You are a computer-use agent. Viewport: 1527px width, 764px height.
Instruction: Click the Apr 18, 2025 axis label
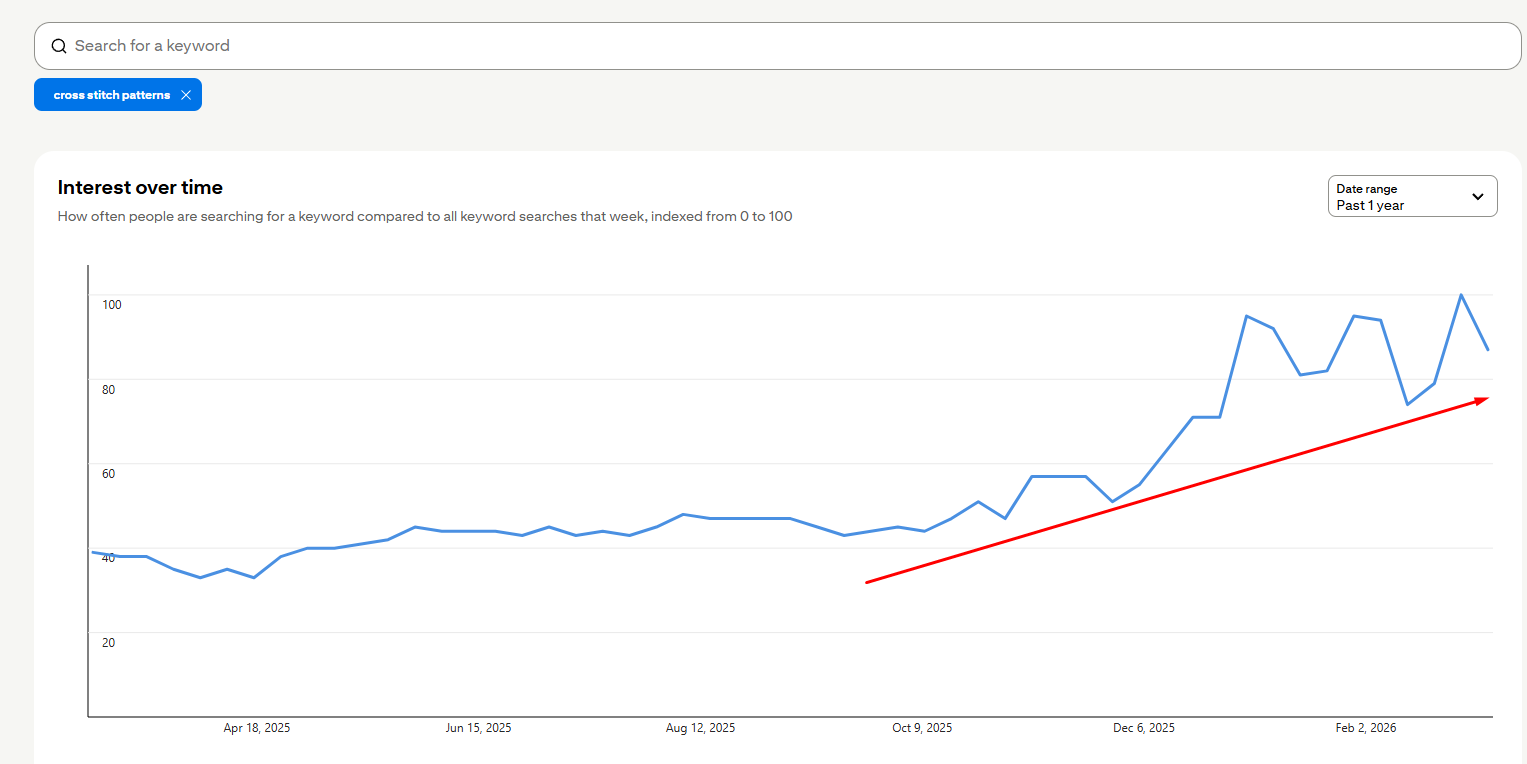tap(257, 728)
